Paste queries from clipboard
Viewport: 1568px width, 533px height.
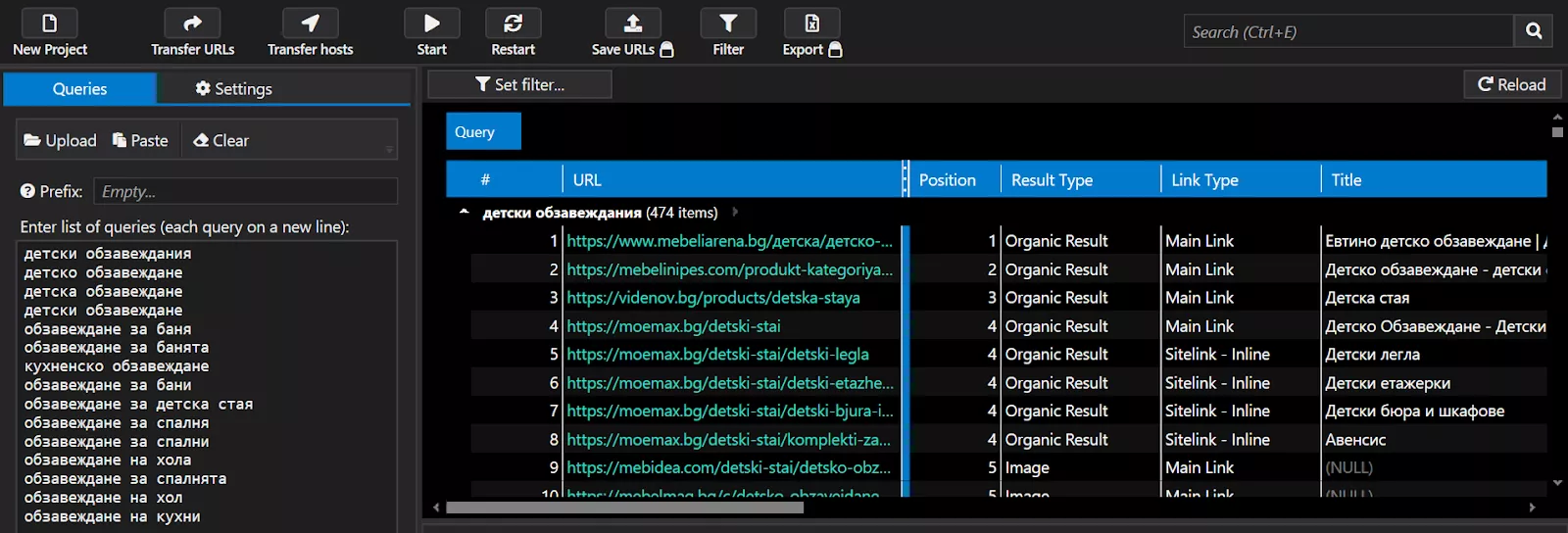coord(140,140)
